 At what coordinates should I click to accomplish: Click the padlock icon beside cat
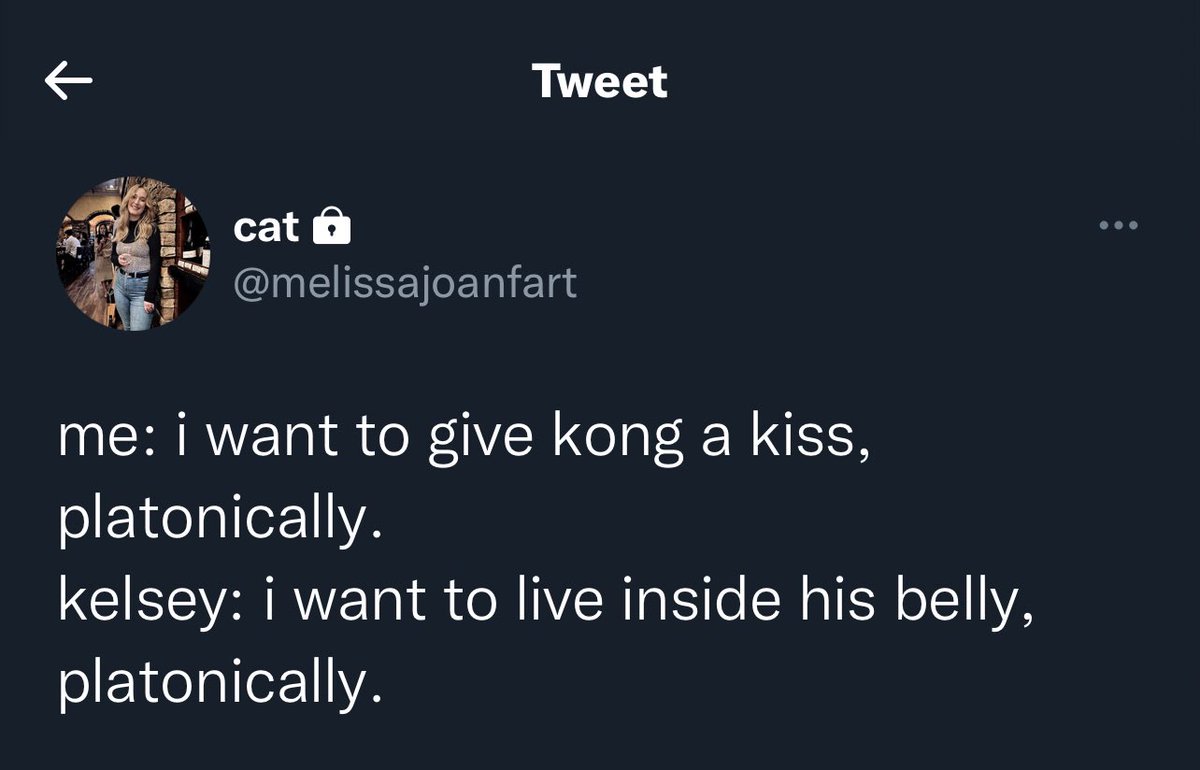coord(332,228)
